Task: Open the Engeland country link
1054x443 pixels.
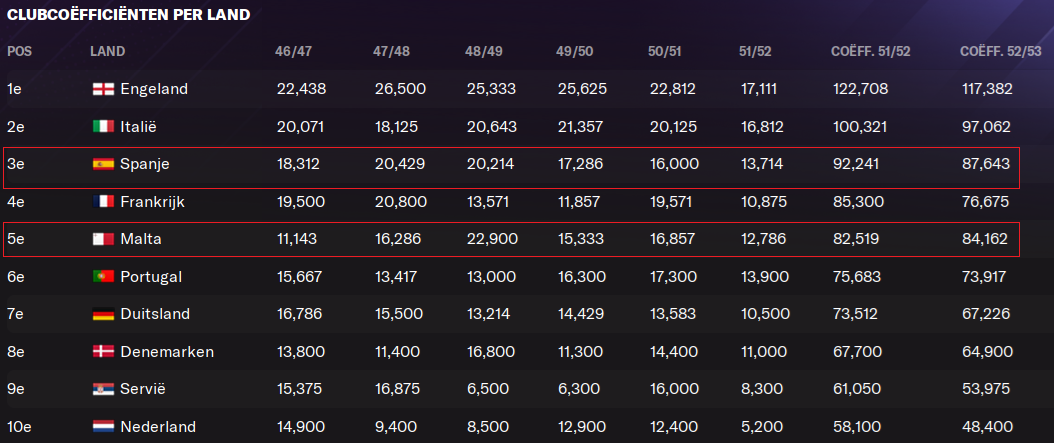Action: 154,89
